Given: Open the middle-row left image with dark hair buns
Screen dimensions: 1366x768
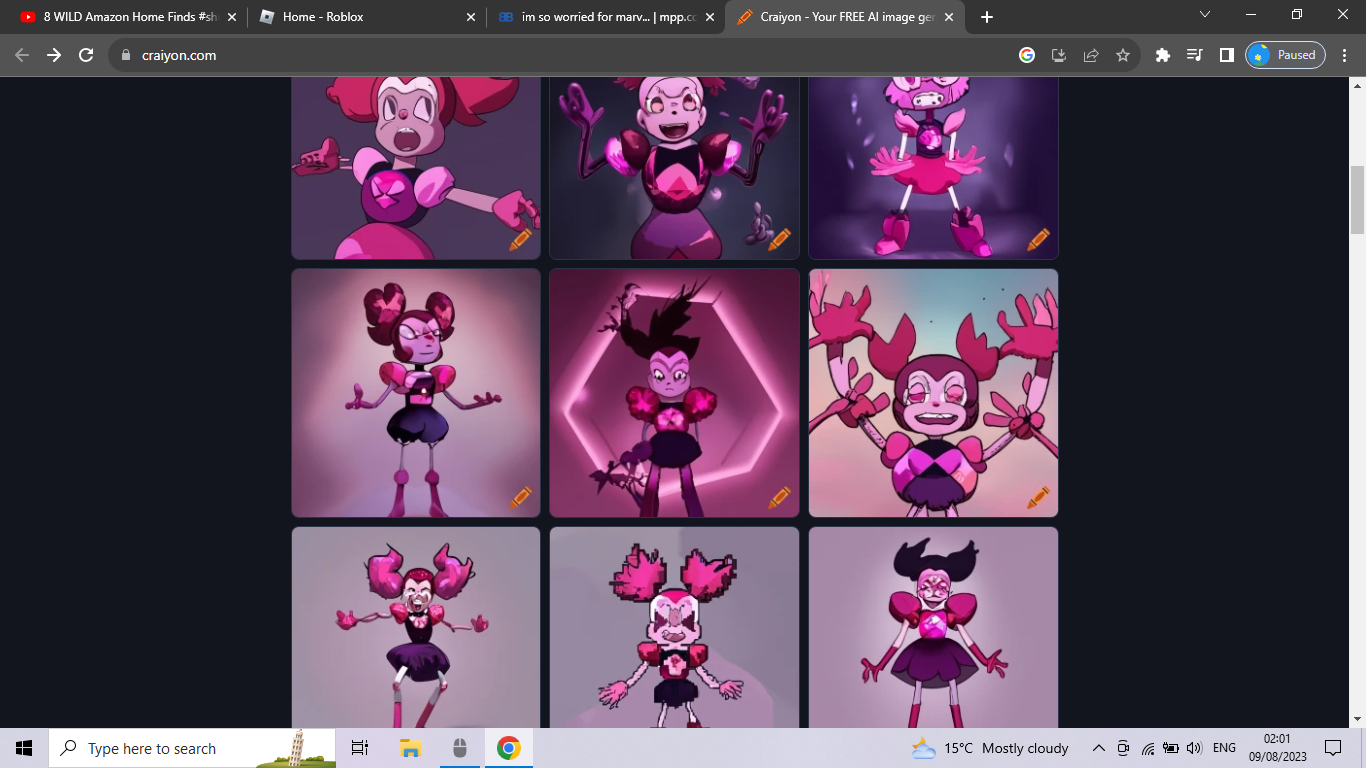Looking at the screenshot, I should point(416,393).
